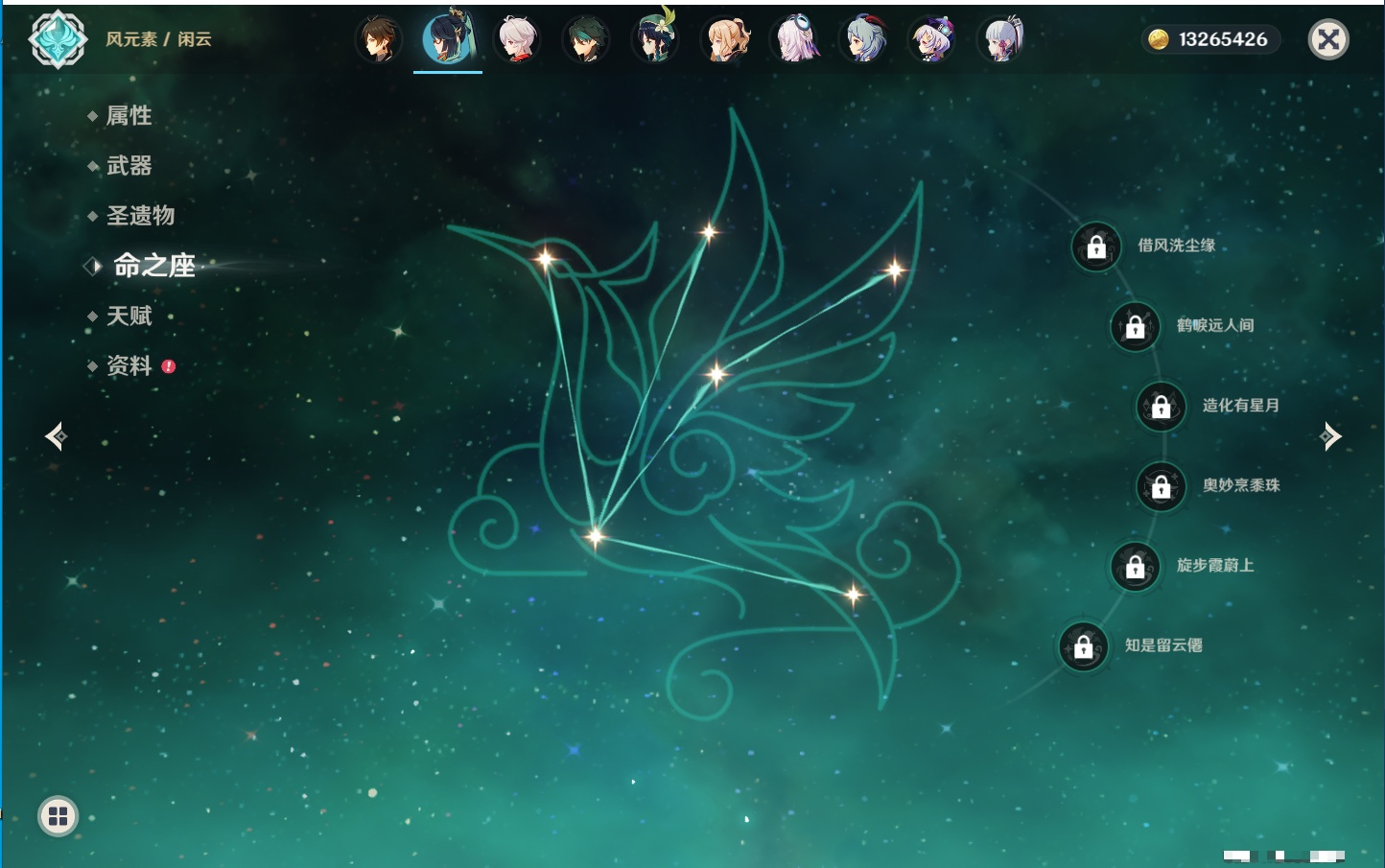Viewport: 1385px width, 868px height.
Task: Switch to Xiao's dark-green-haired portrait
Action: click(586, 39)
